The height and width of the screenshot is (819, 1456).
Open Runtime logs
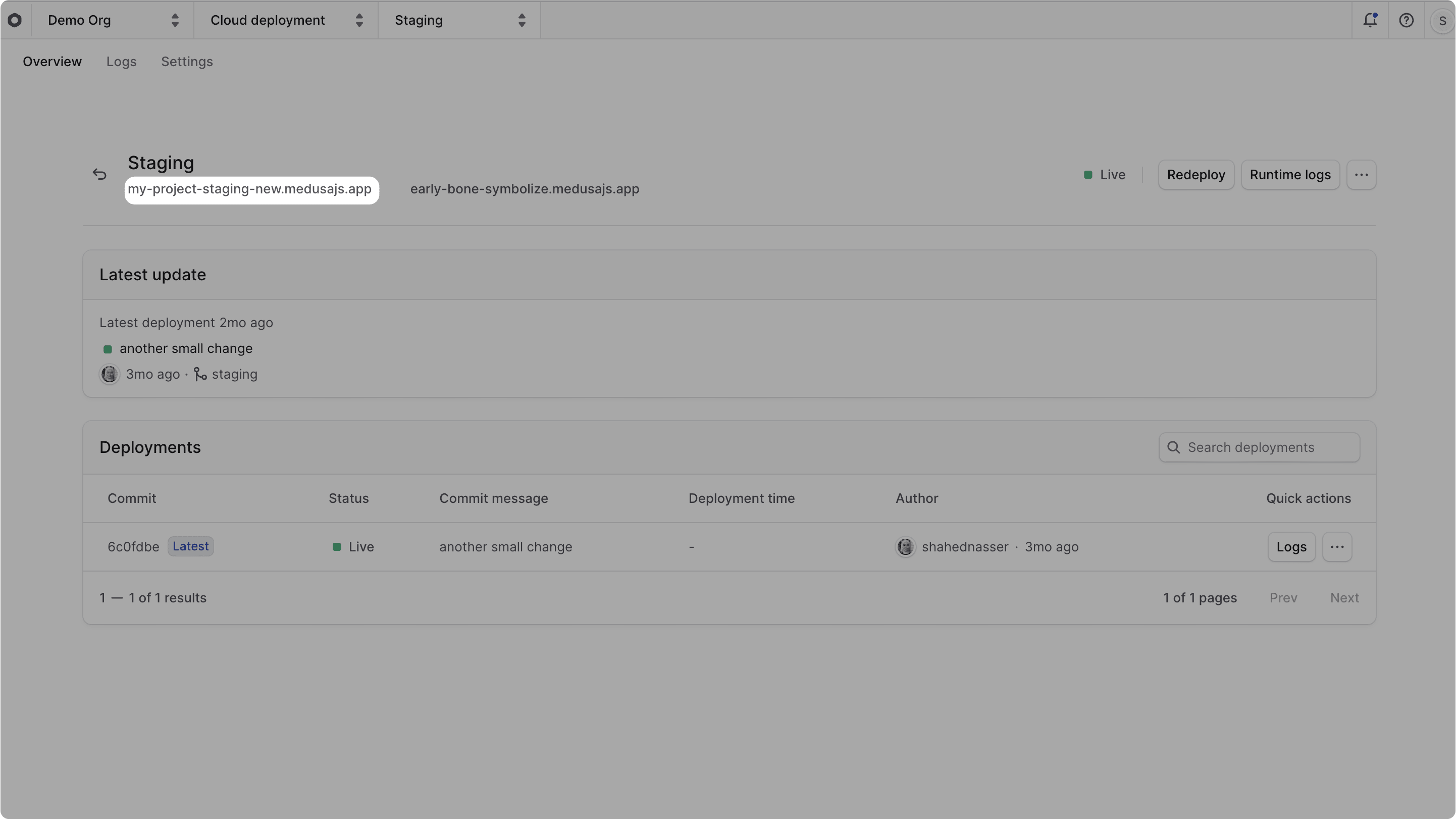coord(1290,175)
